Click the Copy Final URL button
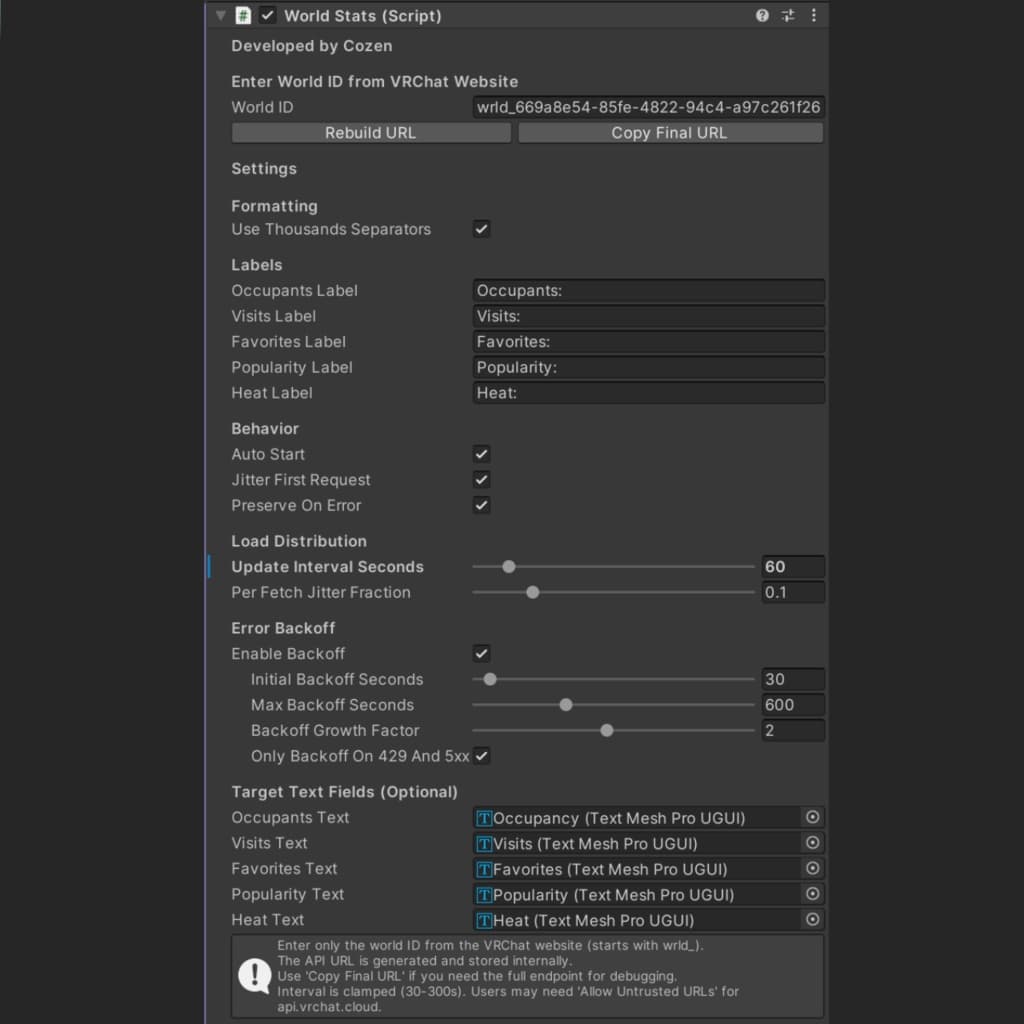Screen dimensions: 1024x1024 670,133
